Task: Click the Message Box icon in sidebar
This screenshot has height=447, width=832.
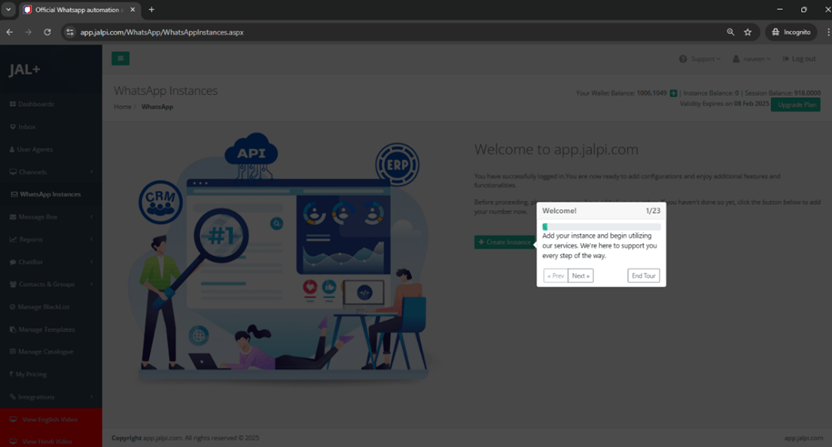Action: coord(13,217)
